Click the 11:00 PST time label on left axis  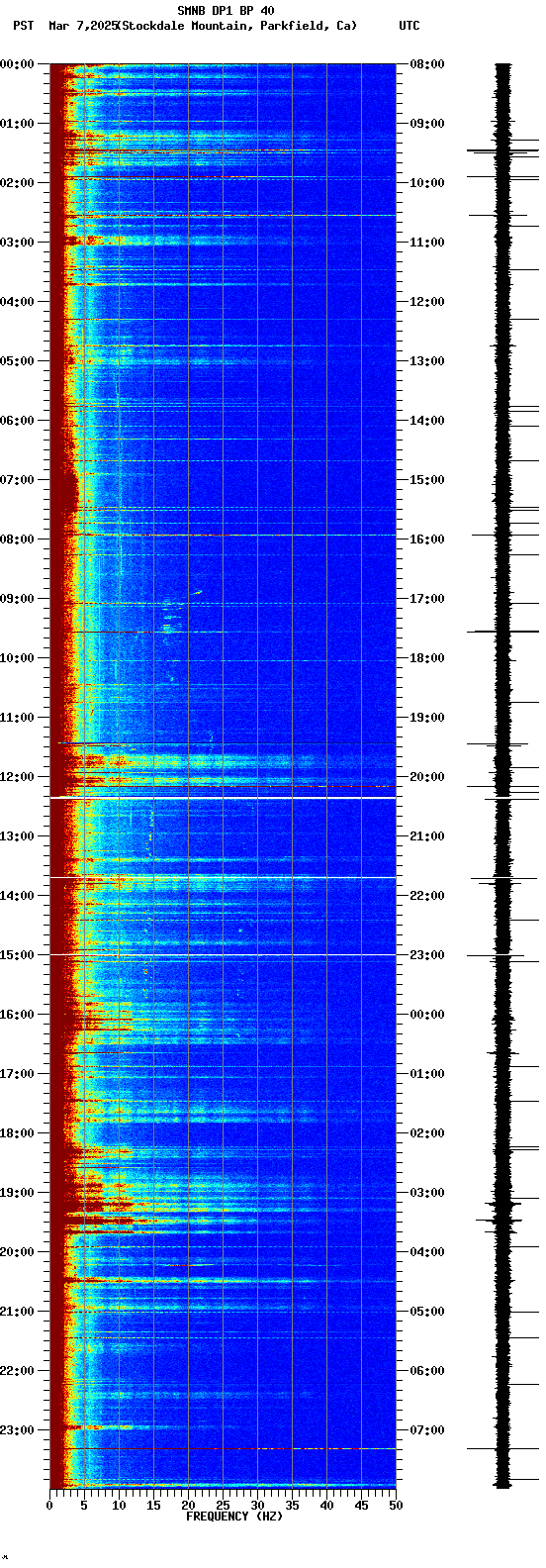[x=16, y=718]
